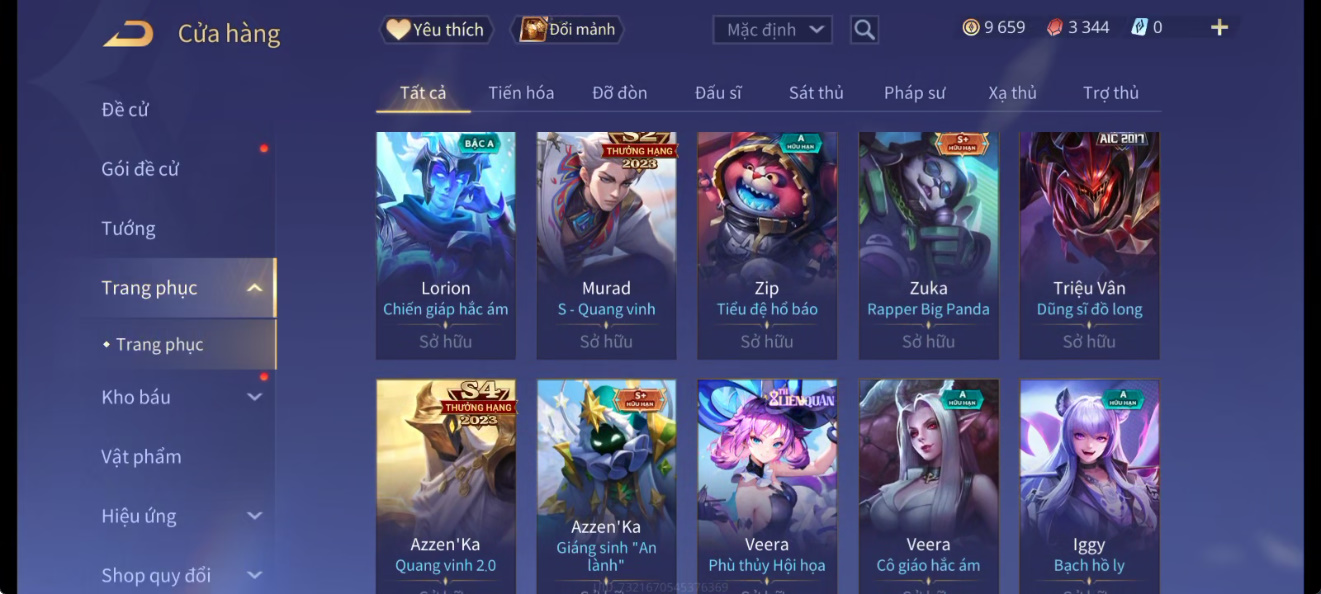The height and width of the screenshot is (594, 1321).
Task: Expand the Kho báu sidebar section
Action: coord(255,397)
